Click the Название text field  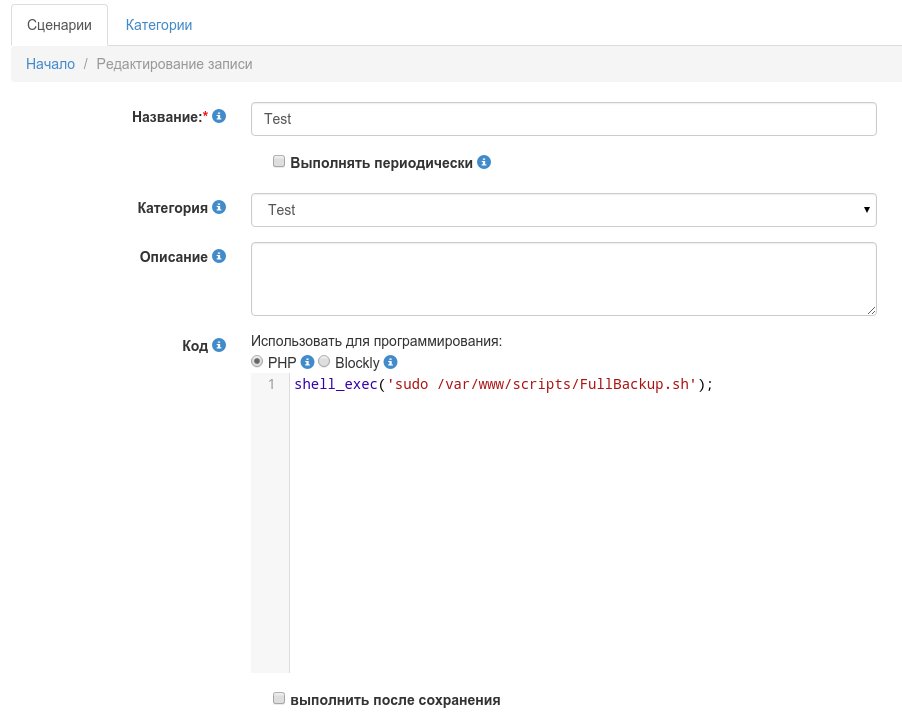pos(563,118)
